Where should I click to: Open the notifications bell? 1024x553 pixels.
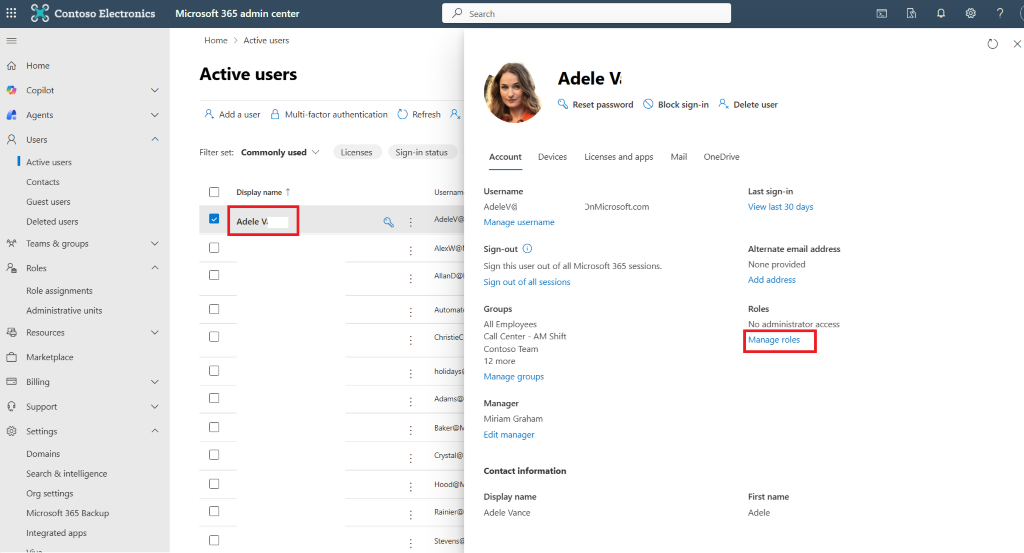(x=941, y=13)
